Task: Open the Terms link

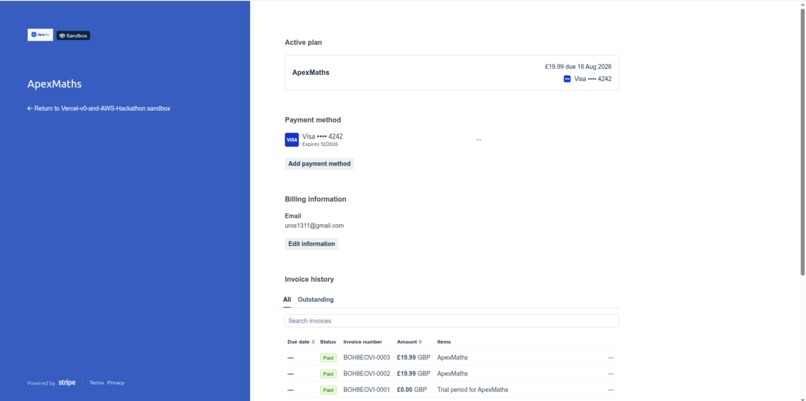Action: click(x=97, y=383)
